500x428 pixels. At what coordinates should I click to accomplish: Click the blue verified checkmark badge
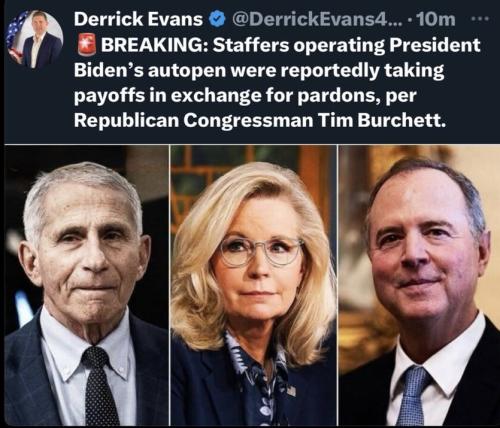217,19
